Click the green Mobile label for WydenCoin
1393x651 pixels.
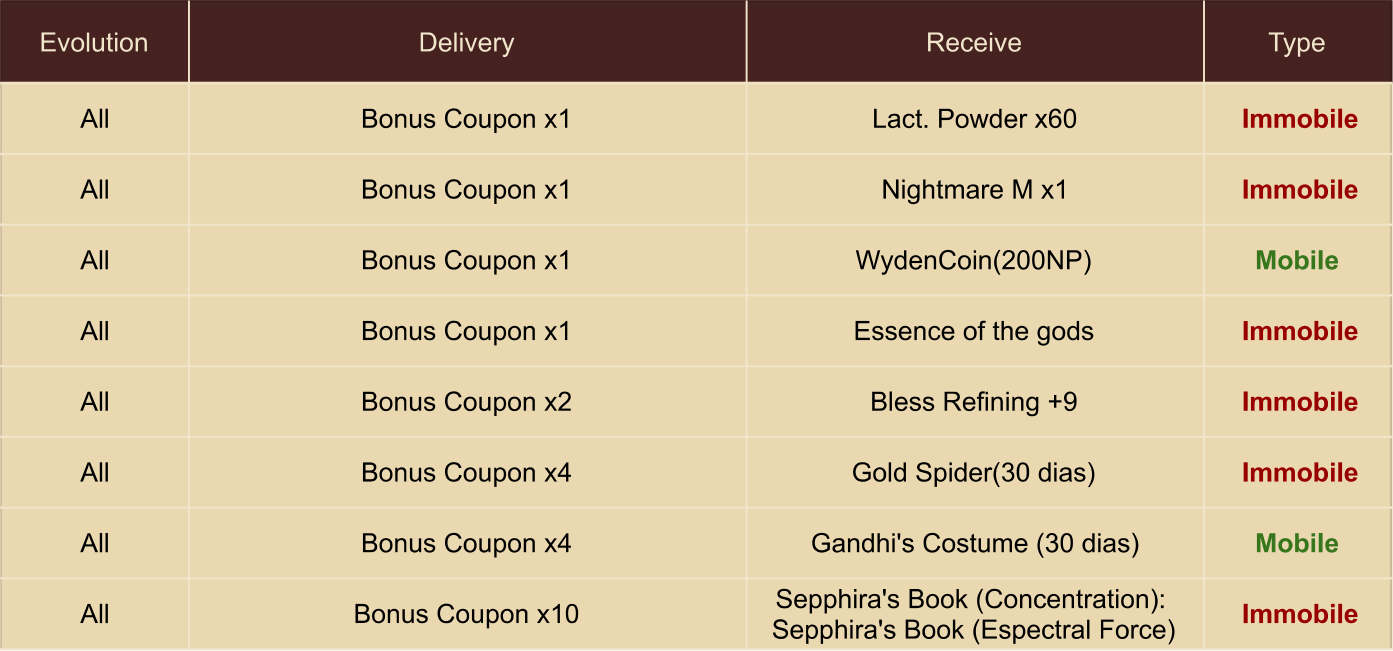[x=1297, y=261]
